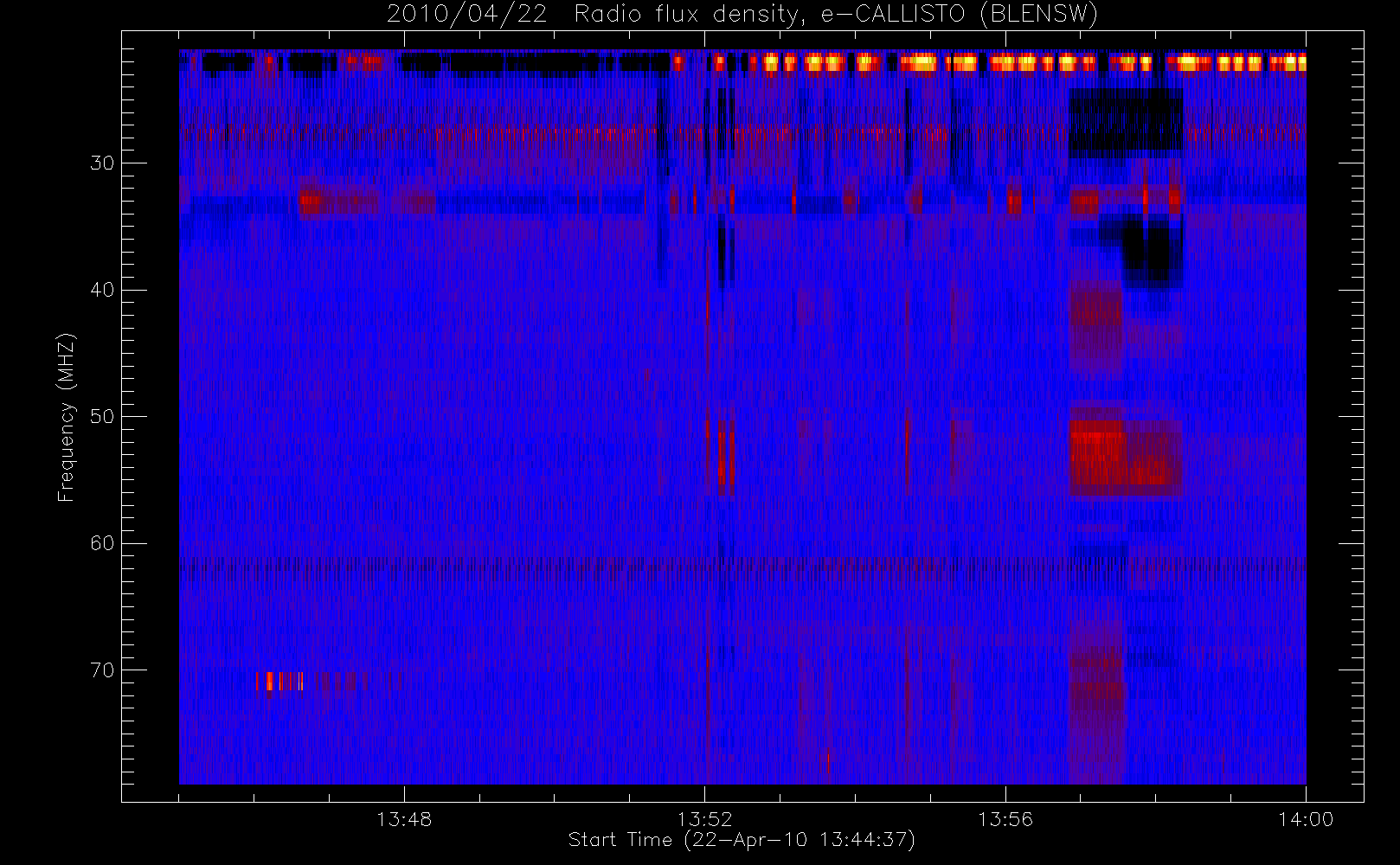Click the 30 frequency tick label
Viewport: 1400px width, 865px height.
tap(102, 163)
